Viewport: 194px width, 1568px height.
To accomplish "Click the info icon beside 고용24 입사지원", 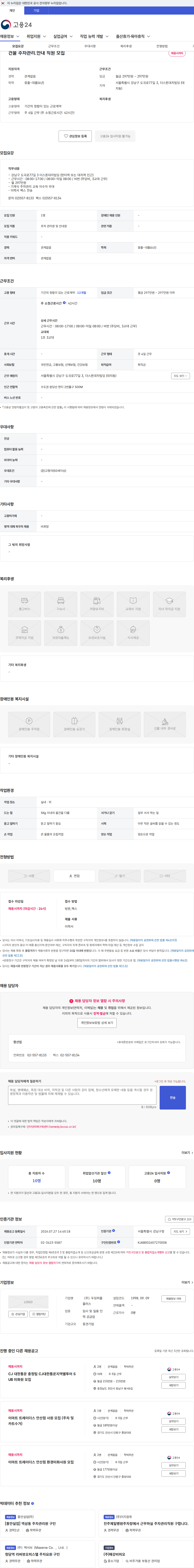I will (169, 1172).
